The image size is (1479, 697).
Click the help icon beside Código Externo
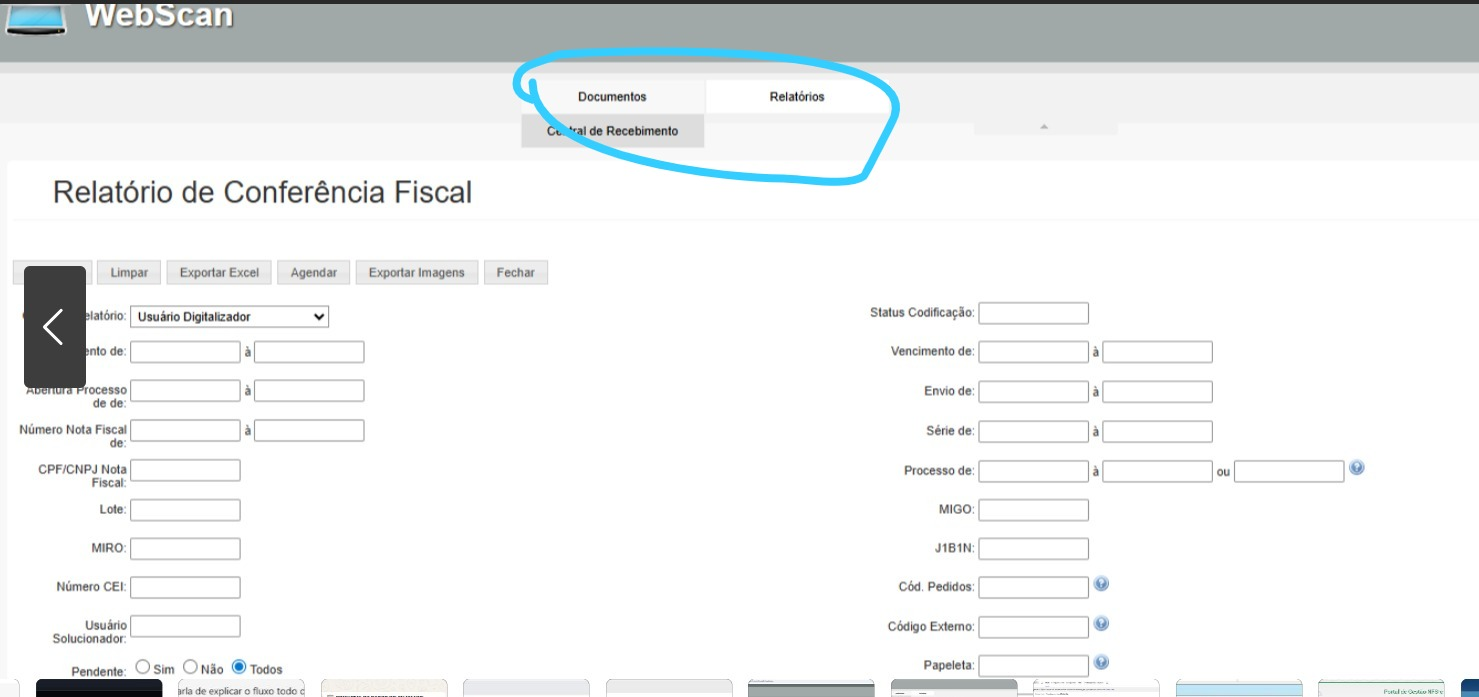[x=1101, y=624]
